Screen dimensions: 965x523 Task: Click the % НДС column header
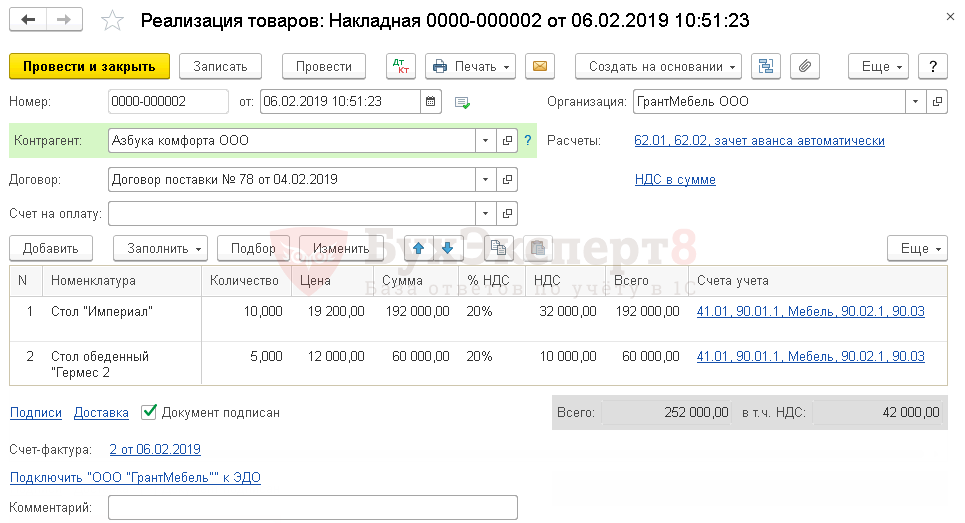(492, 281)
